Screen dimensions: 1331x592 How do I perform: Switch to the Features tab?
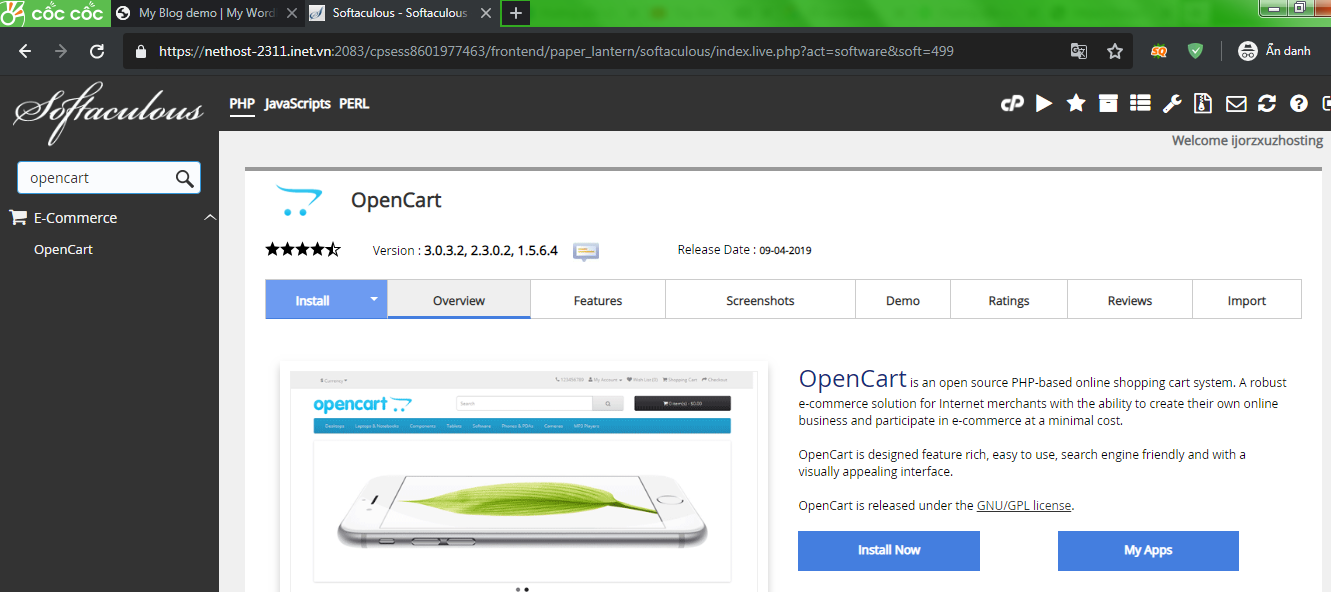tap(598, 300)
